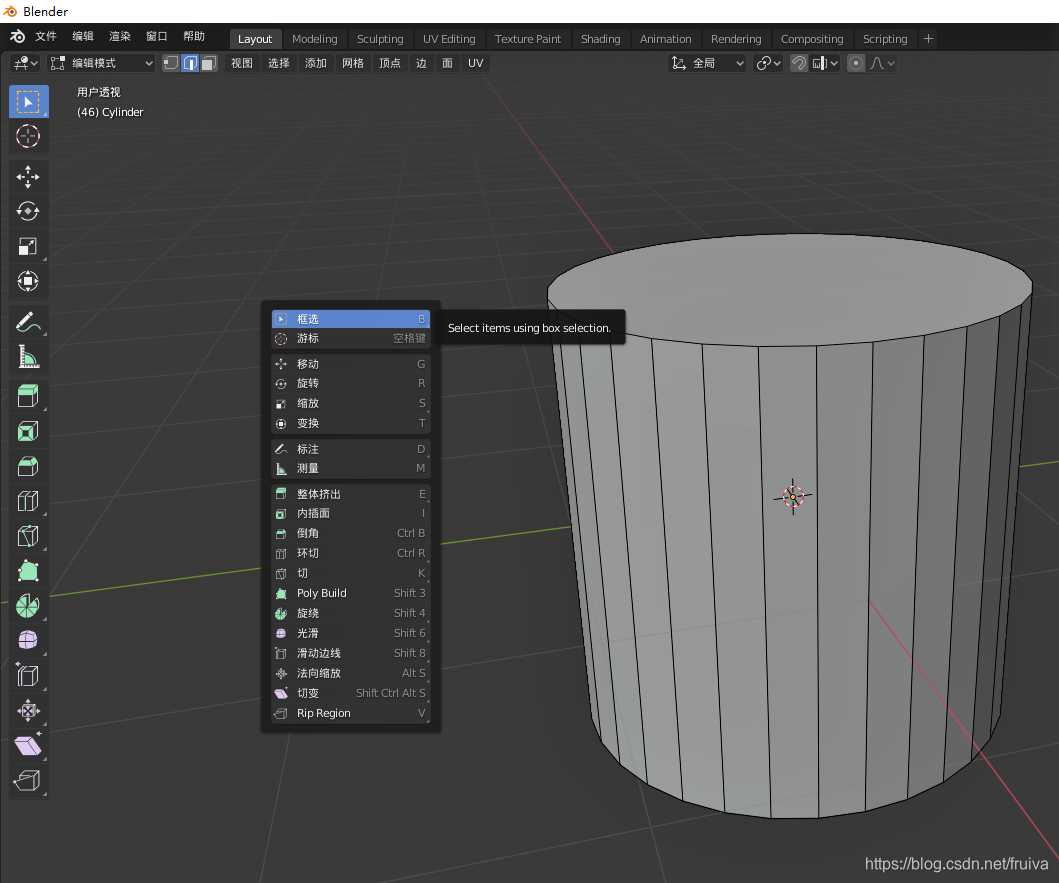Toggle snapping magnet in header

click(799, 63)
